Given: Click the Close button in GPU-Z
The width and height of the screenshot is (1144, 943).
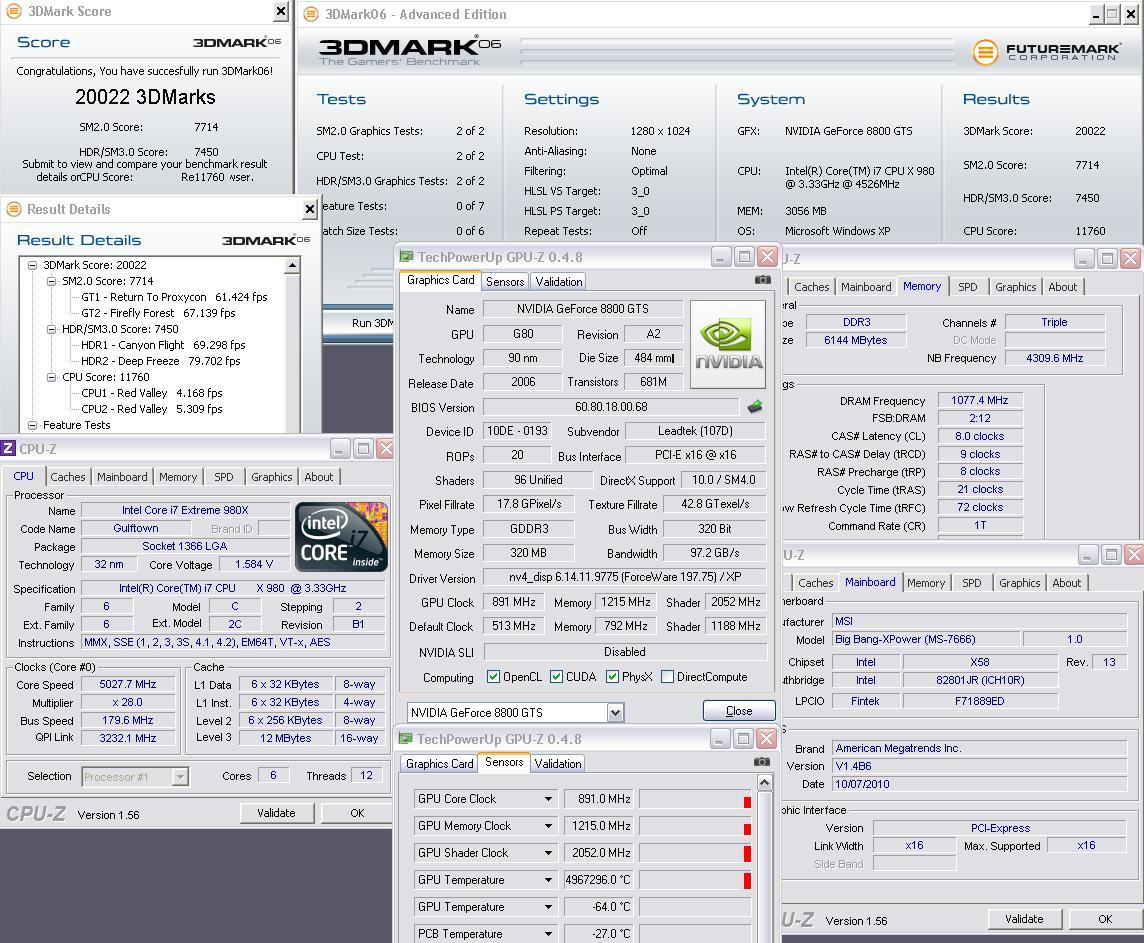Looking at the screenshot, I should pyautogui.click(x=739, y=710).
